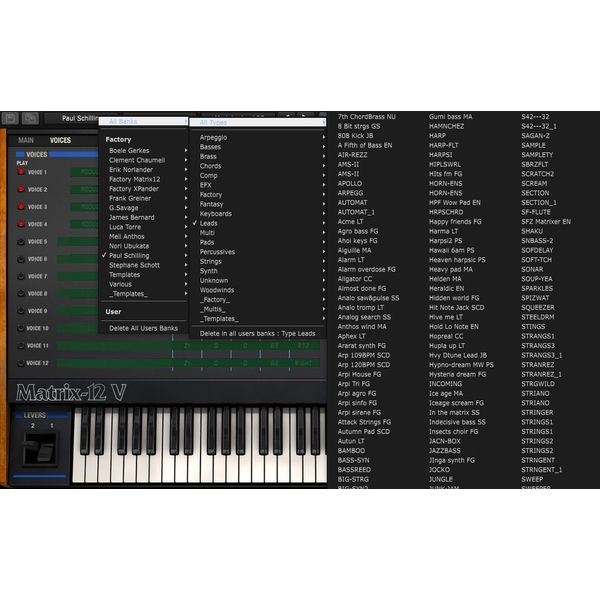Toggle Voice 4 play LED
This screenshot has height=600, width=600.
pyautogui.click(x=21, y=224)
